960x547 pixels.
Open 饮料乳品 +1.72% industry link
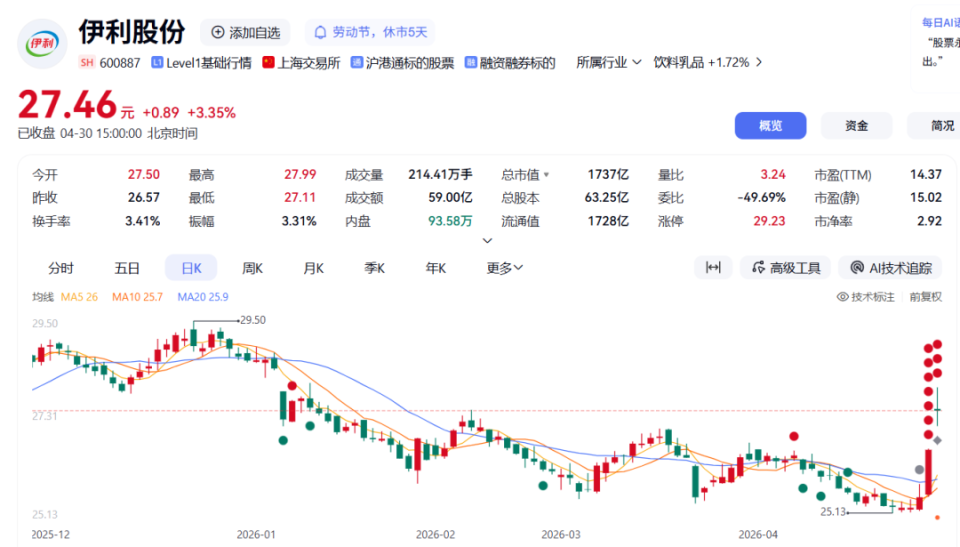click(x=701, y=62)
